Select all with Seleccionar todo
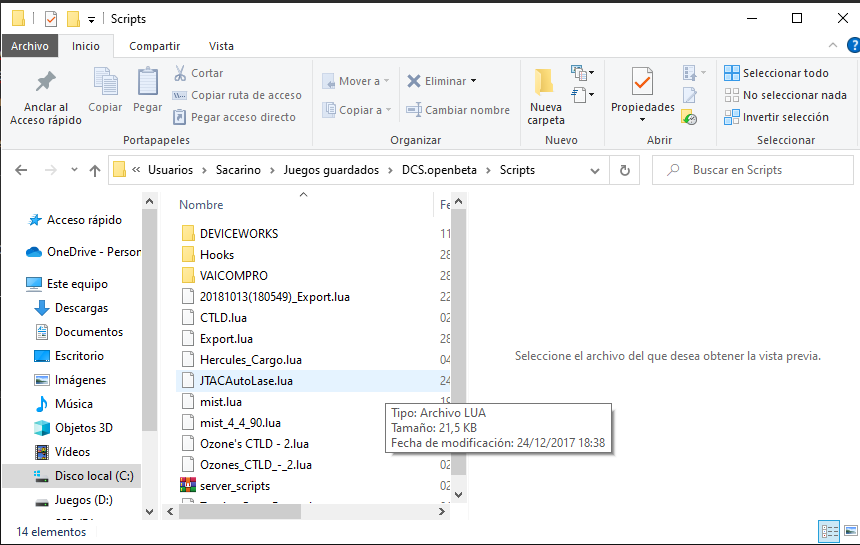 click(776, 73)
